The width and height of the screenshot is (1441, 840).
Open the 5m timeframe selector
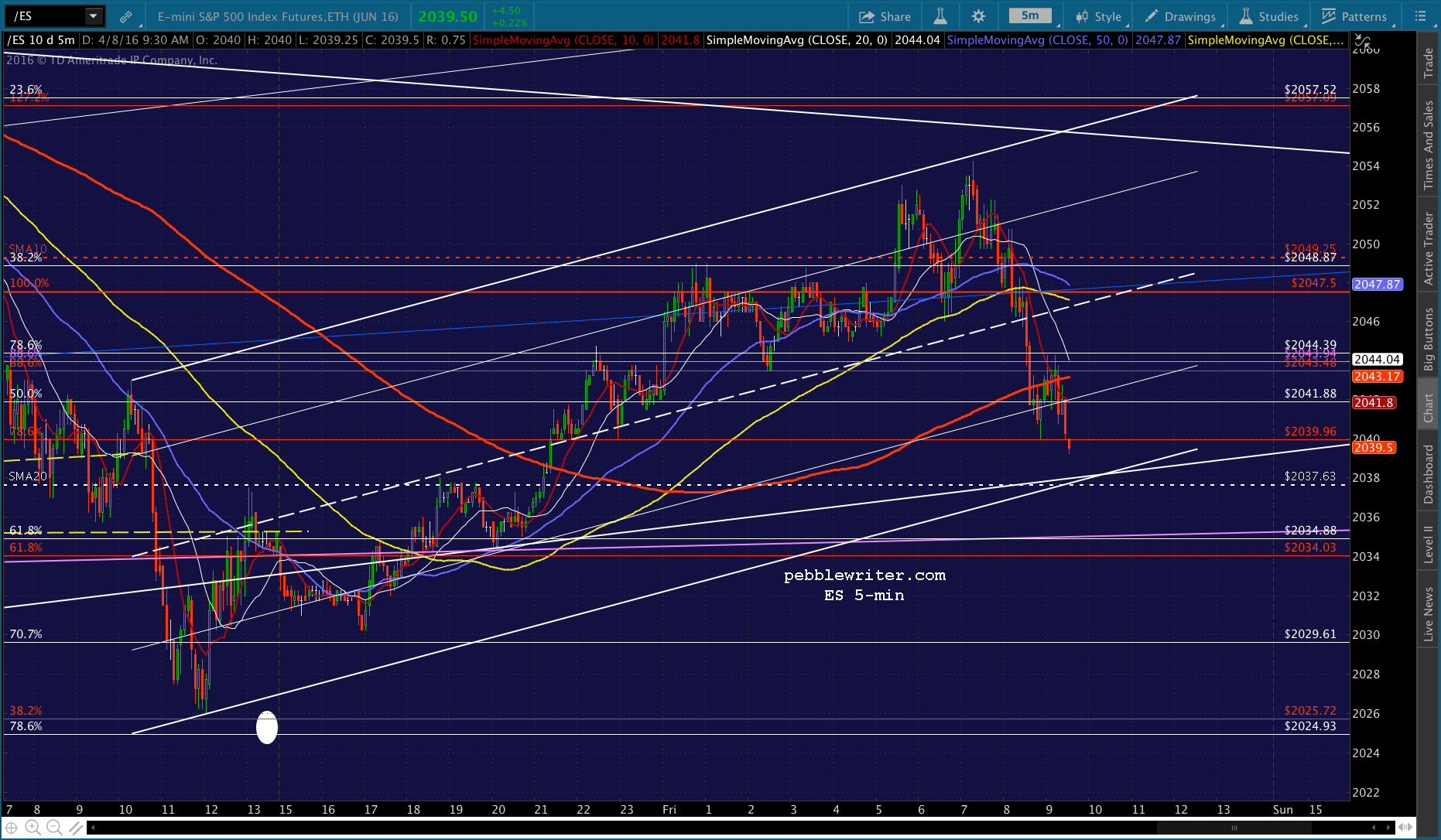[1030, 15]
